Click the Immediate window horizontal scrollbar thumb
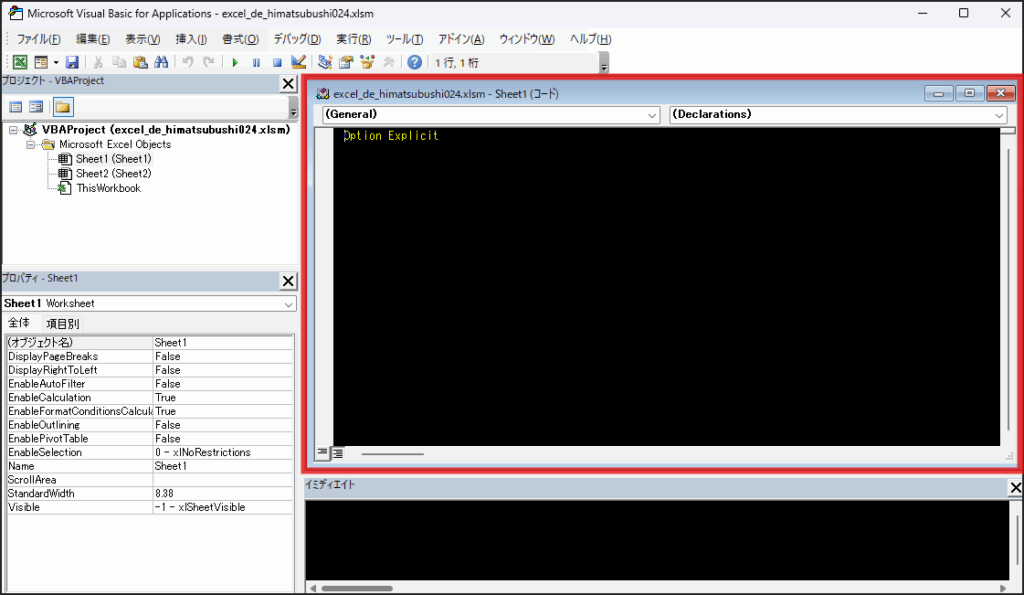Screen dimensions: 1024x595 coord(357,588)
